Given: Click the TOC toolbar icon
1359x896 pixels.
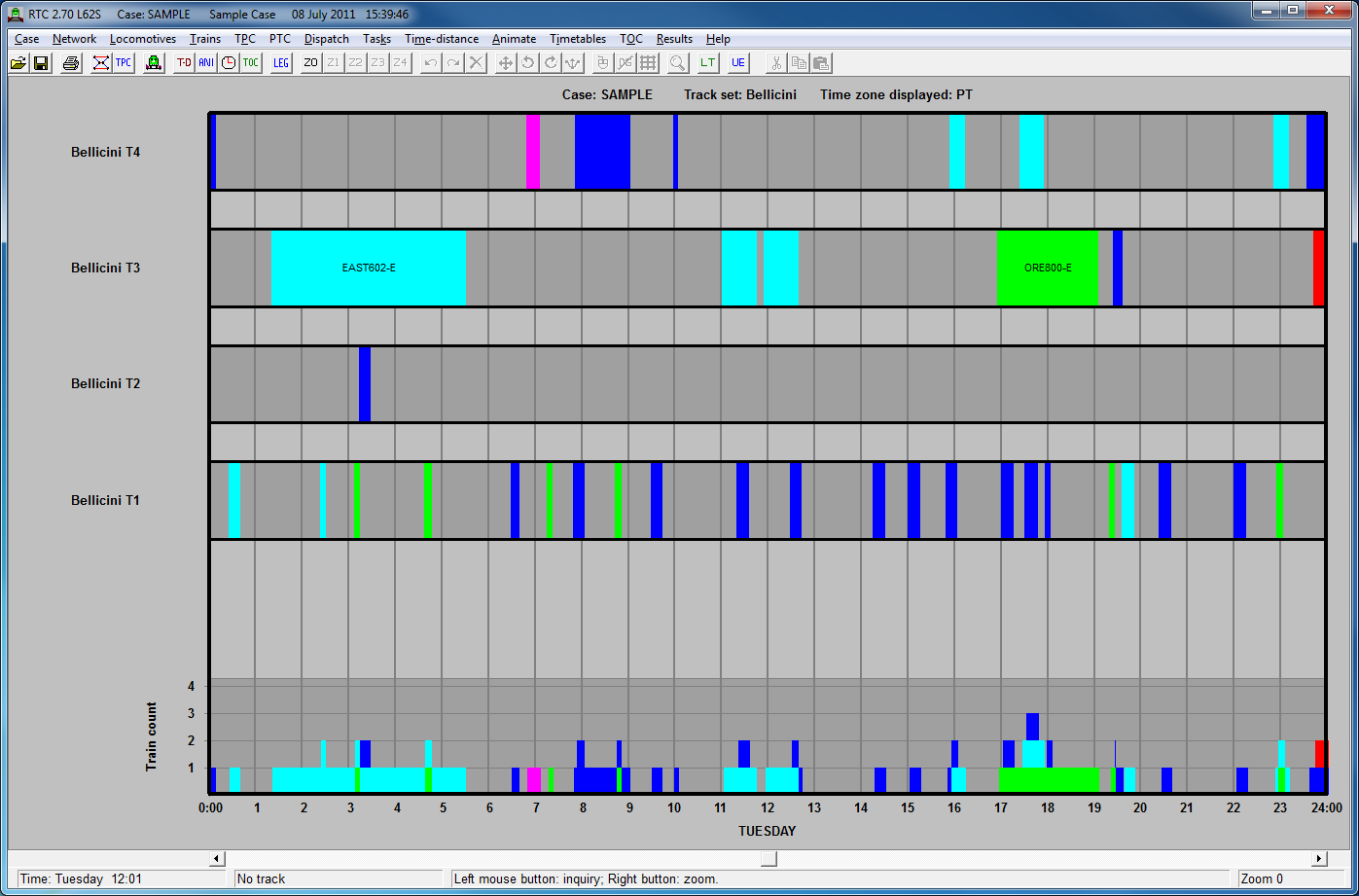Looking at the screenshot, I should tap(251, 63).
